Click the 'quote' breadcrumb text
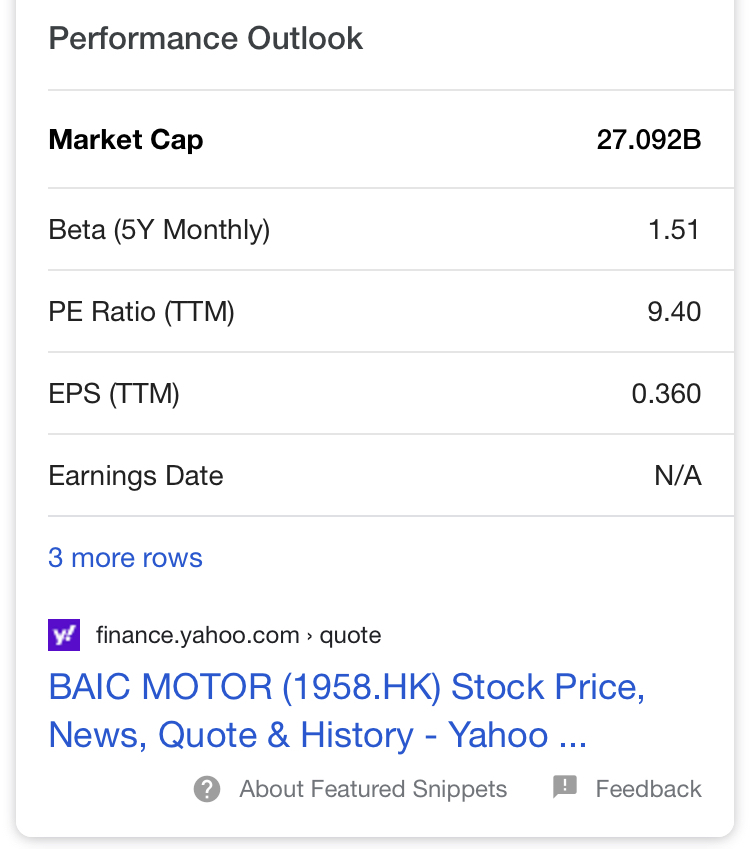Screen dimensions: 750x849 [x=350, y=635]
